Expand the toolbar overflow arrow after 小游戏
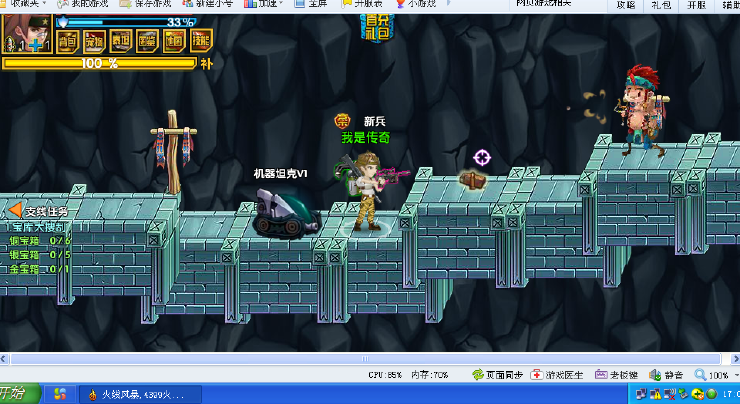740x404 pixels. tap(448, 3)
